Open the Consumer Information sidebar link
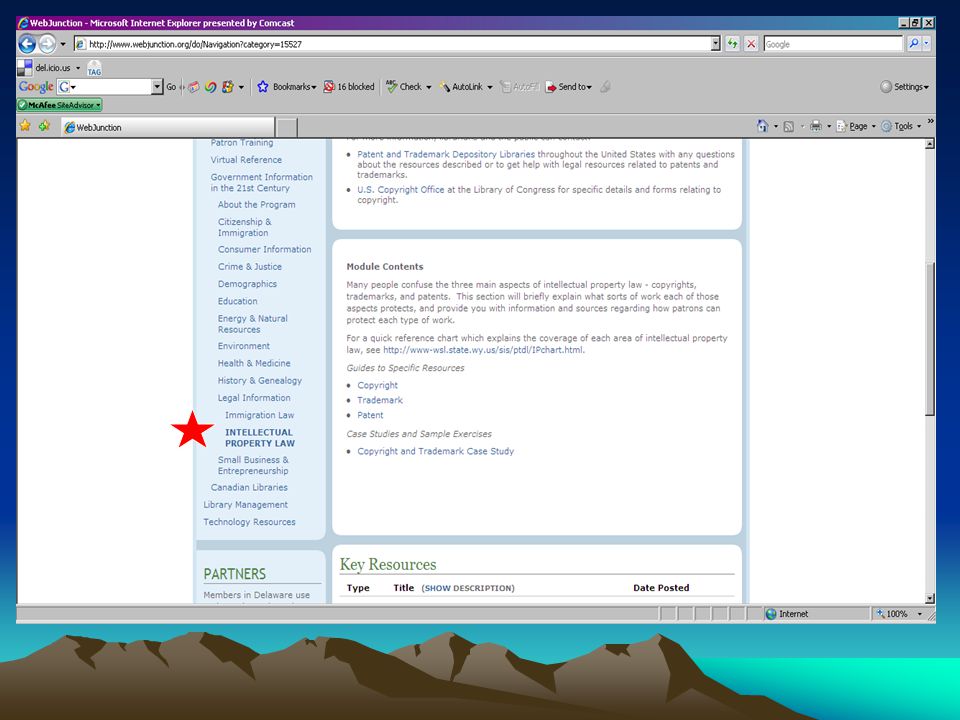The width and height of the screenshot is (960, 720). point(264,249)
